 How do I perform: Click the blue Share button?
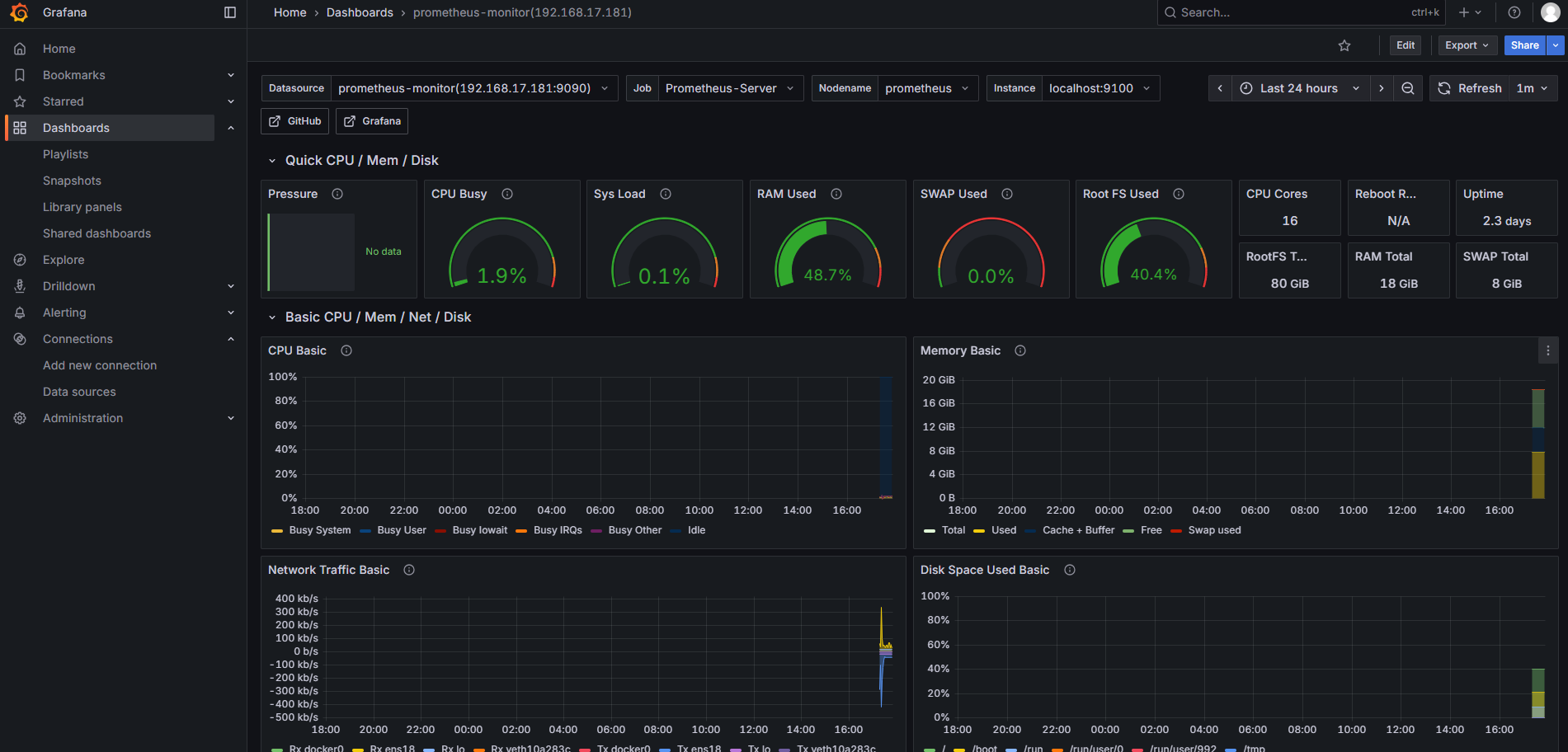coord(1525,45)
